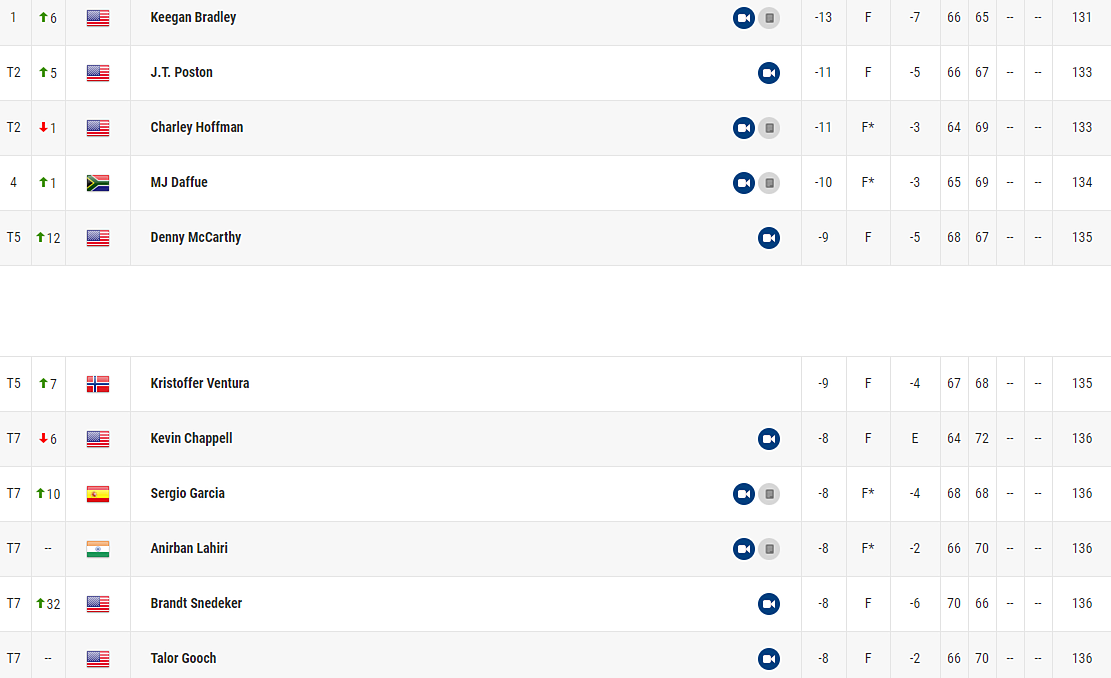The width and height of the screenshot is (1111, 678).
Task: Click Charley Hoffman's video camera icon
Action: tap(743, 128)
